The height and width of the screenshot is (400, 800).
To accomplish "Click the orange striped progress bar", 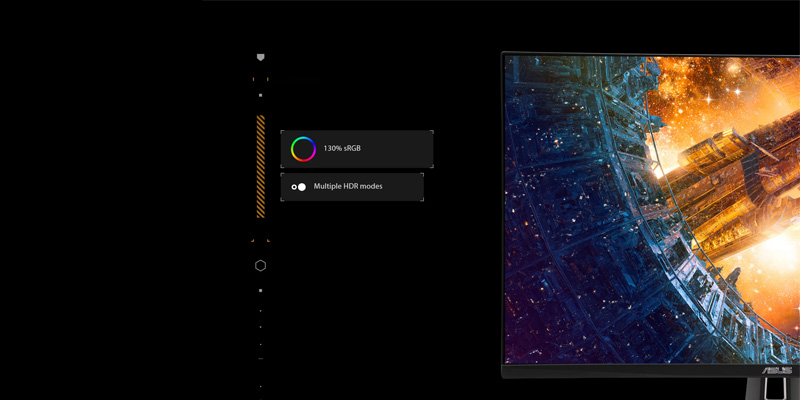I will click(261, 167).
